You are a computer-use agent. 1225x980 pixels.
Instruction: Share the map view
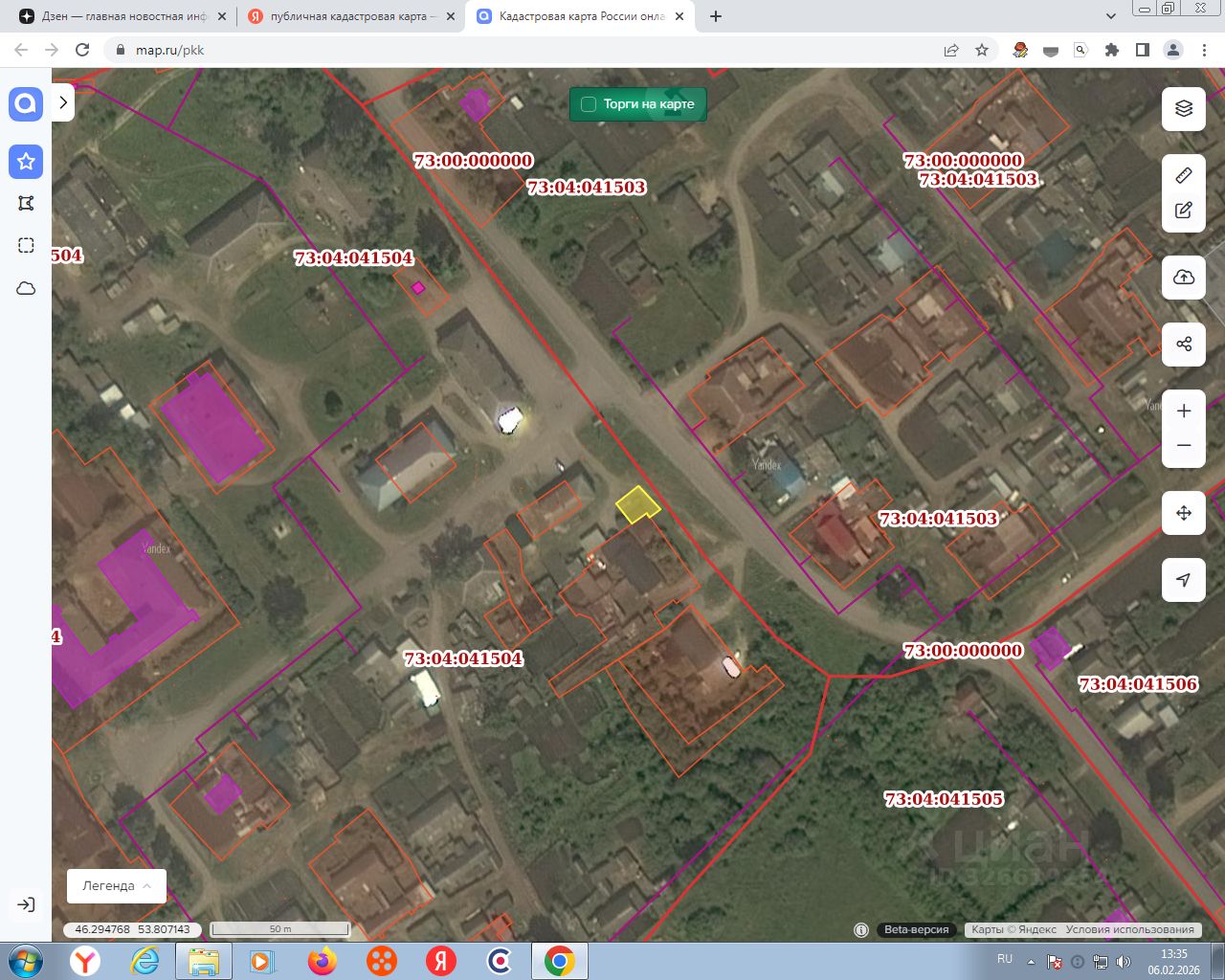coord(1184,345)
